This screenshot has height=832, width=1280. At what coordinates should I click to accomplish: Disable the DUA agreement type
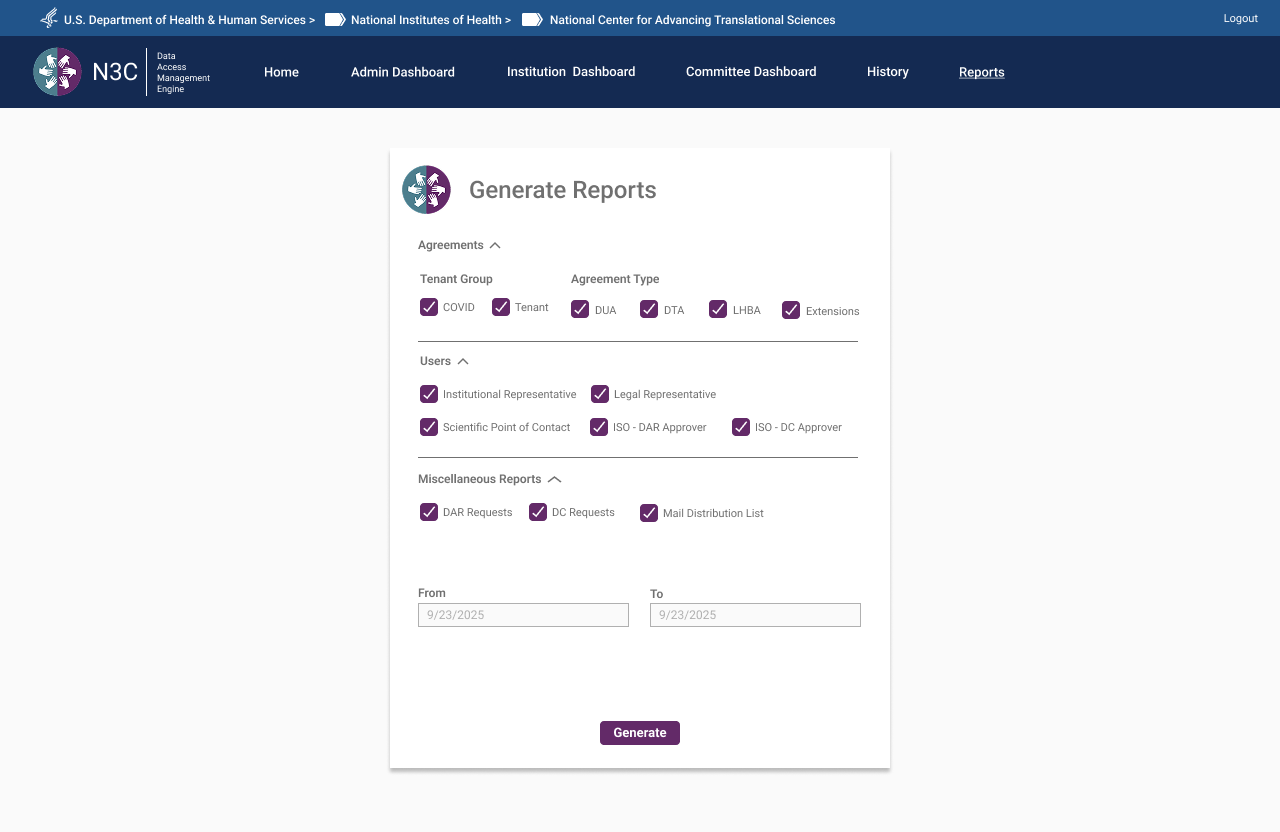[x=580, y=309]
